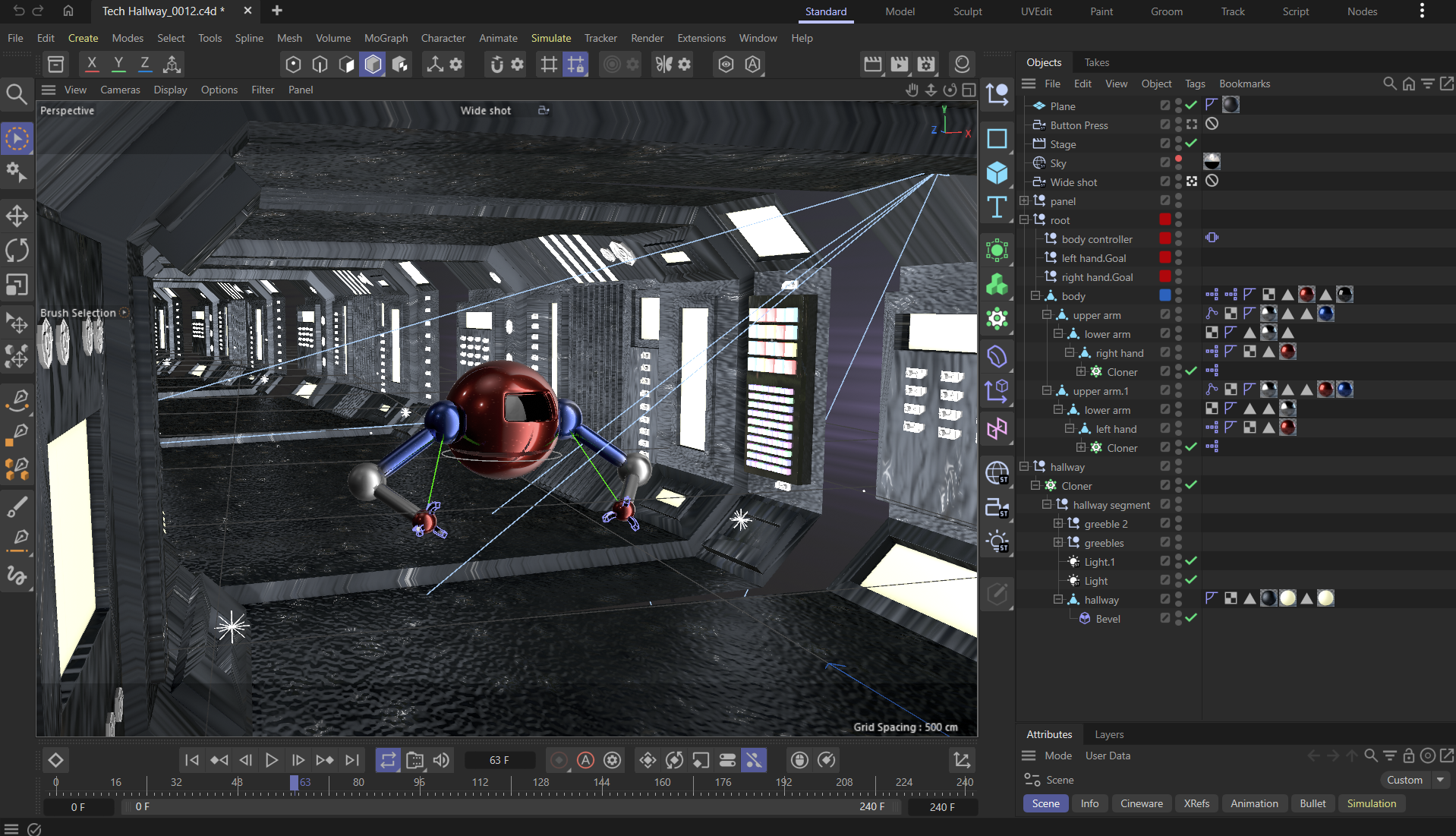The height and width of the screenshot is (836, 1456).
Task: Collapse the root object hierarchy
Action: (x=1024, y=219)
